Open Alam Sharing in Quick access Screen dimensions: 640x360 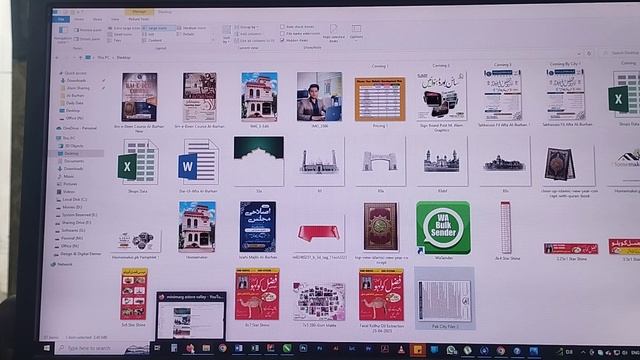[x=77, y=88]
